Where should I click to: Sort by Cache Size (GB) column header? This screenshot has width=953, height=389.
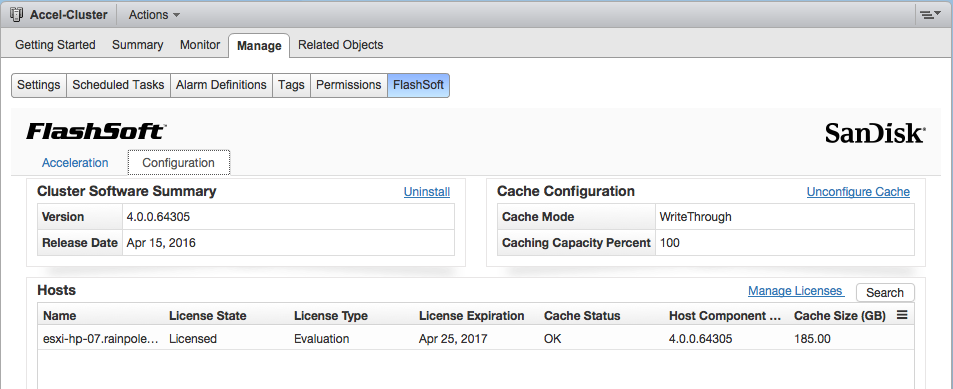click(x=840, y=315)
